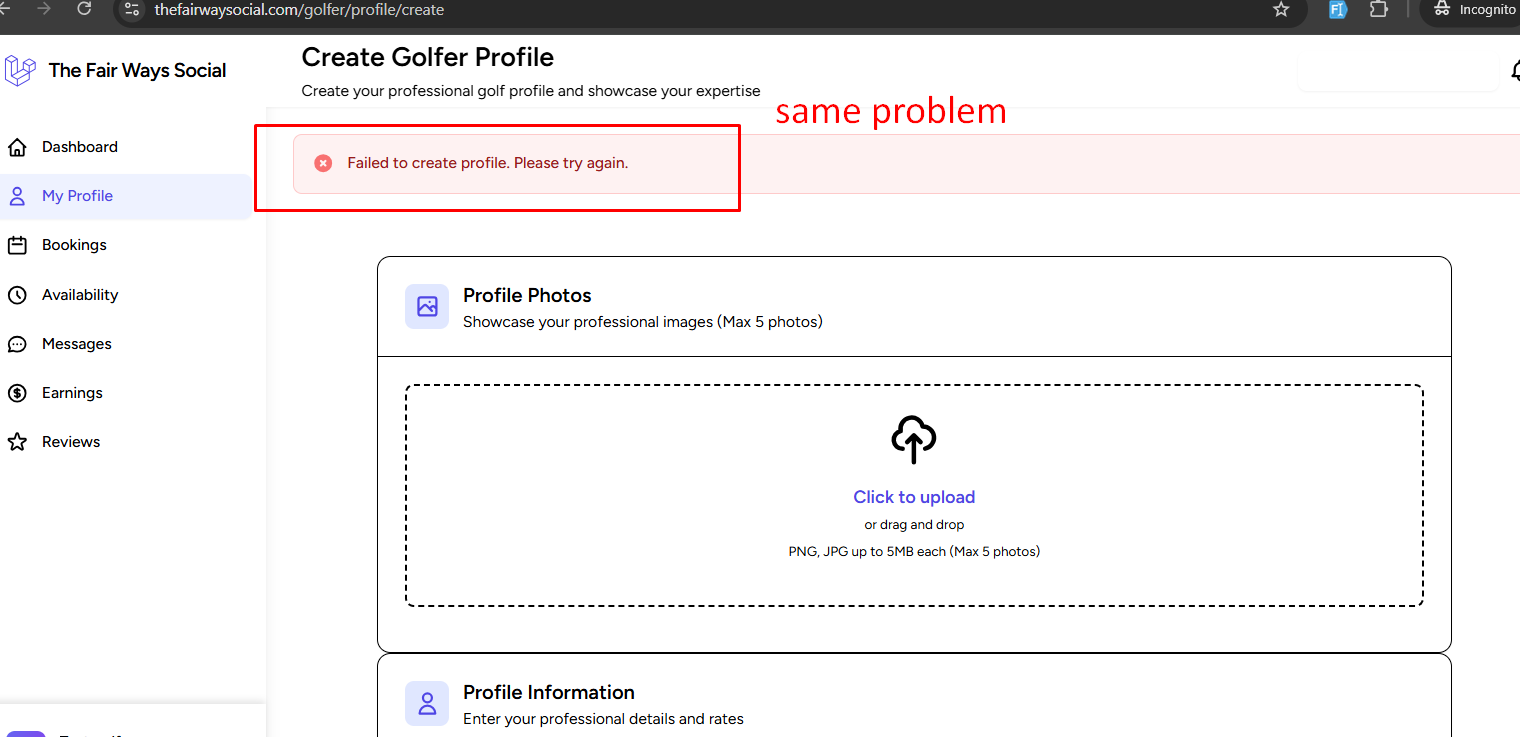Click the red error icon in alert banner
Screen dimensions: 1520x737
tap(323, 163)
